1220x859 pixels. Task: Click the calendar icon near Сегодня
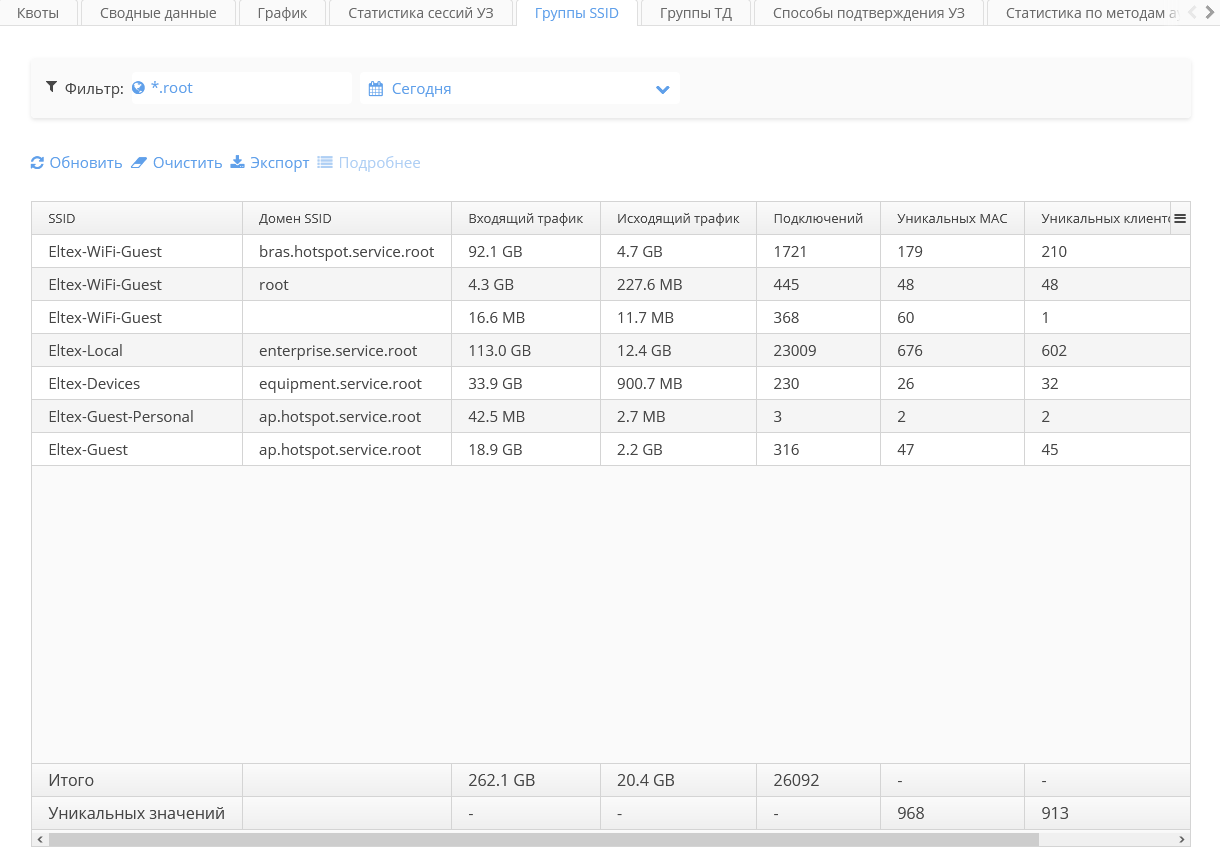[x=376, y=89]
